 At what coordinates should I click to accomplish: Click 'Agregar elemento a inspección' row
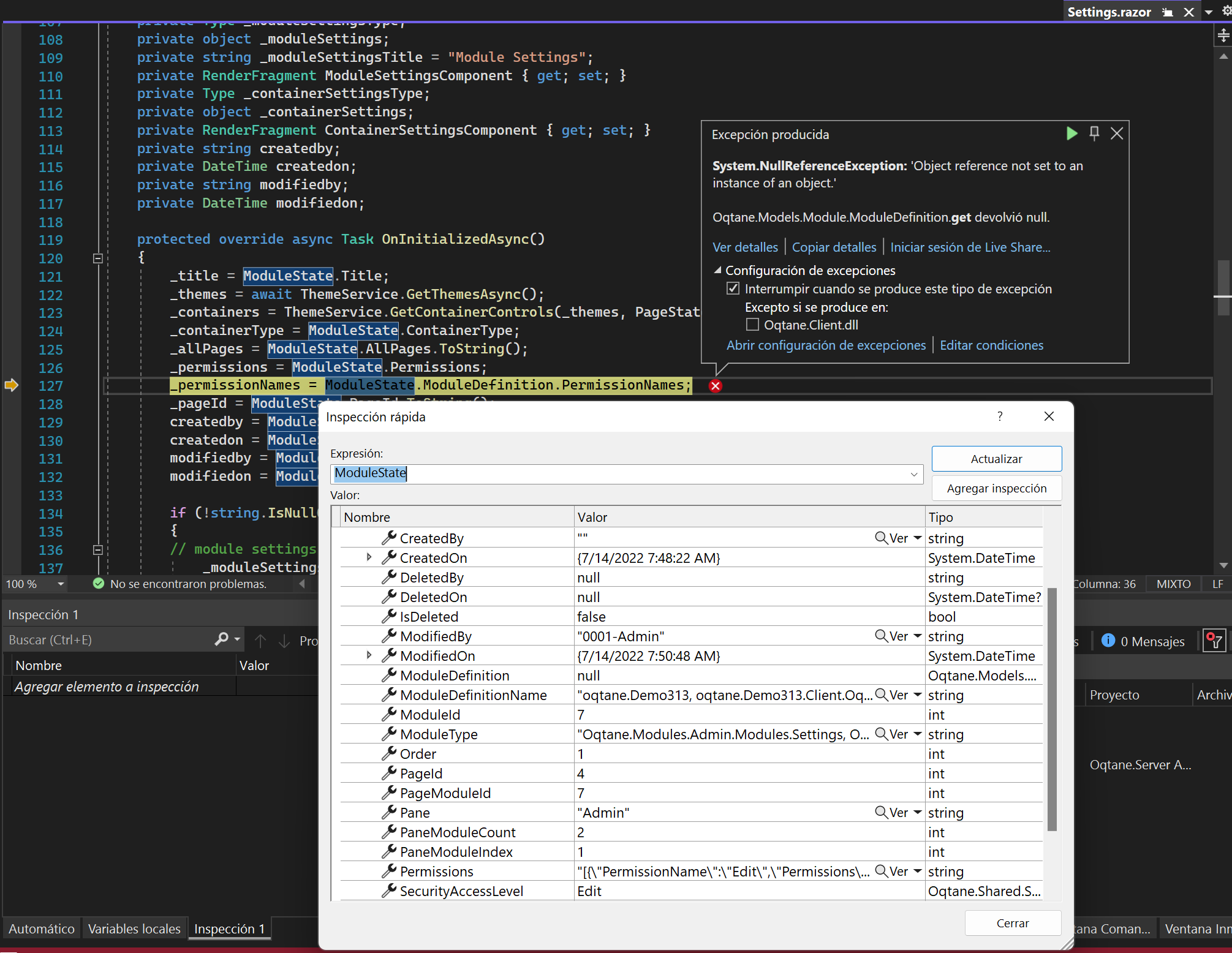pyautogui.click(x=107, y=687)
